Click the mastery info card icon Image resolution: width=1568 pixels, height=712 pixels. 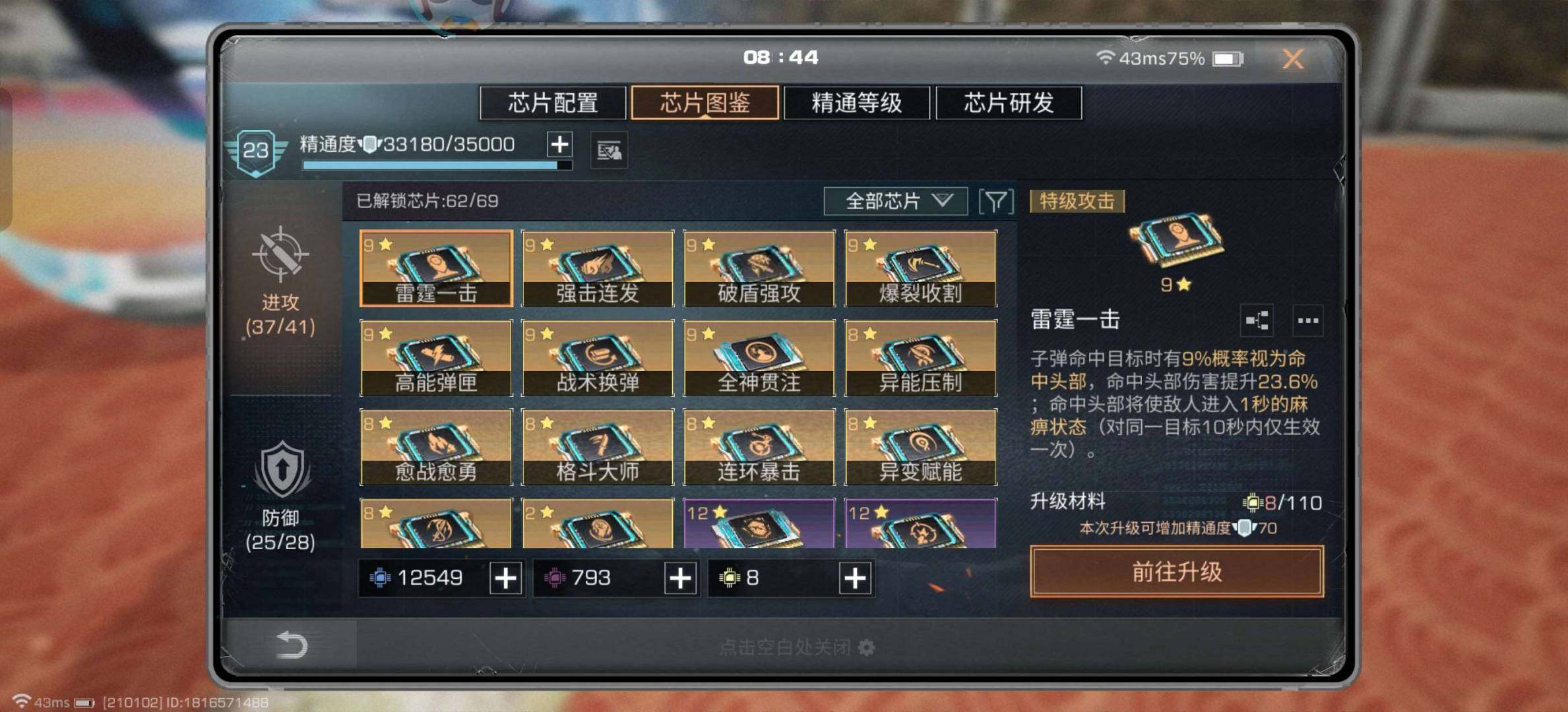point(608,151)
